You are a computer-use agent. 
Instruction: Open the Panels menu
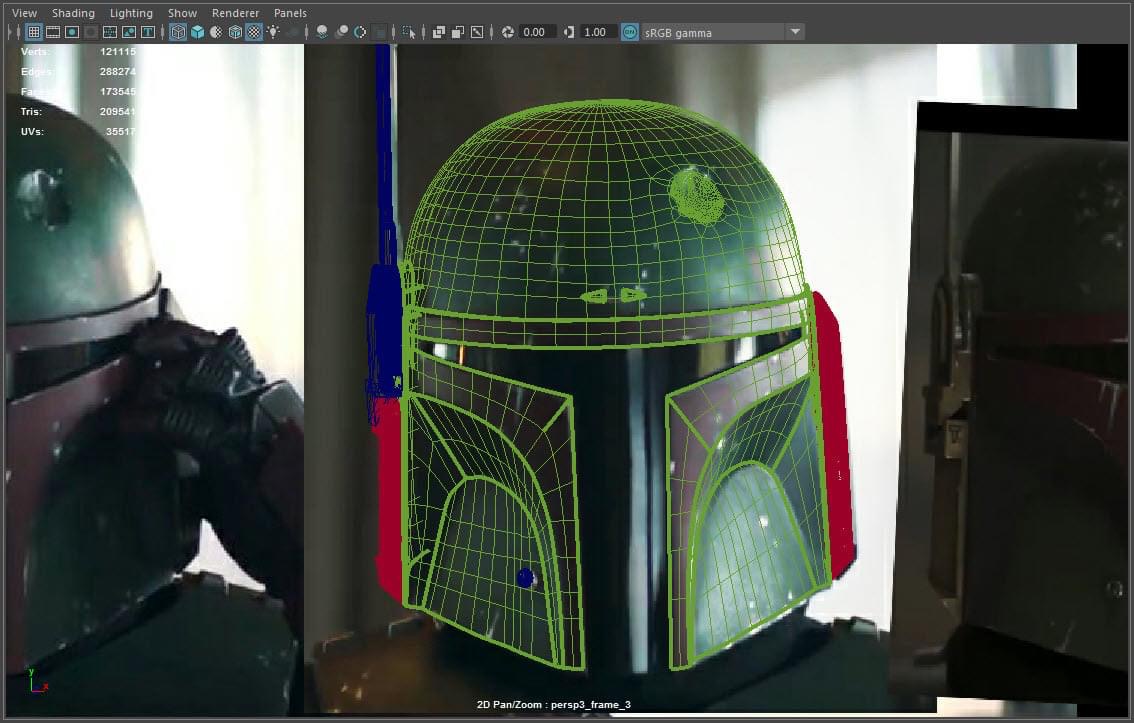[290, 13]
